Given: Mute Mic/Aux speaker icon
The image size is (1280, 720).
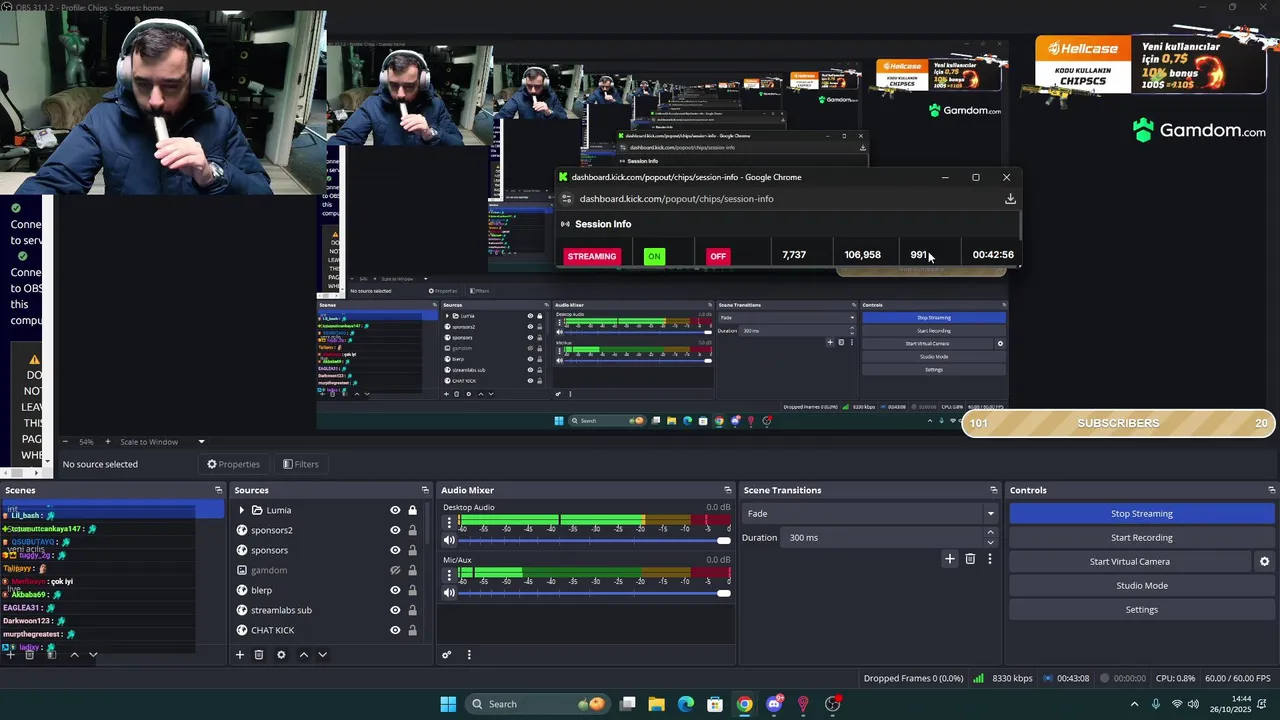Looking at the screenshot, I should pos(449,593).
